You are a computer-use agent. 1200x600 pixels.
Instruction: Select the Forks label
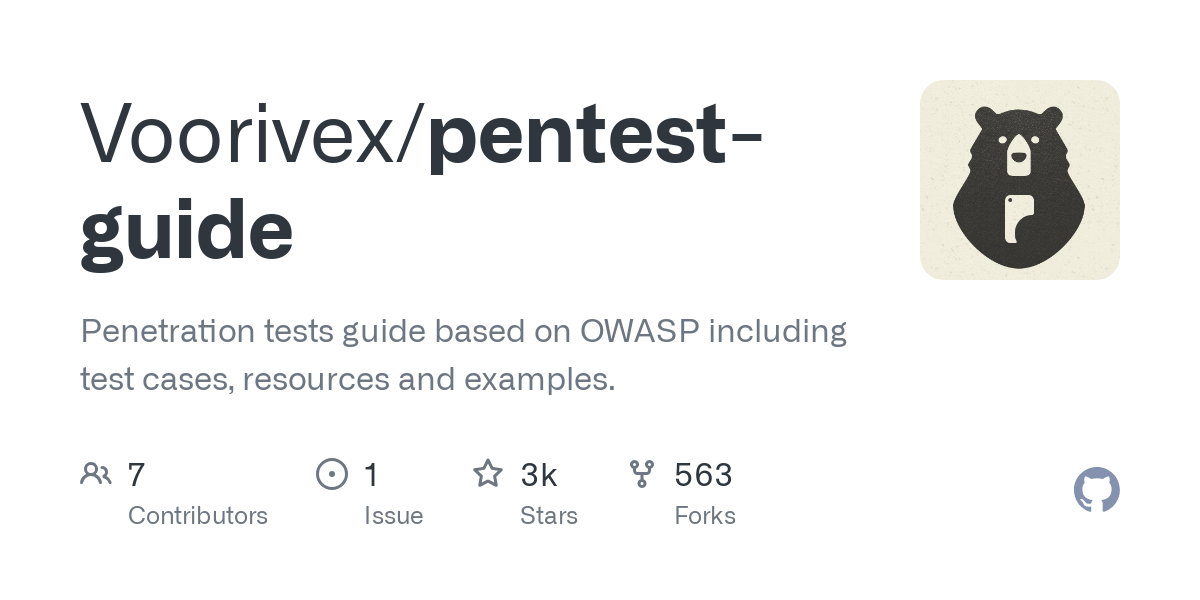(x=705, y=516)
